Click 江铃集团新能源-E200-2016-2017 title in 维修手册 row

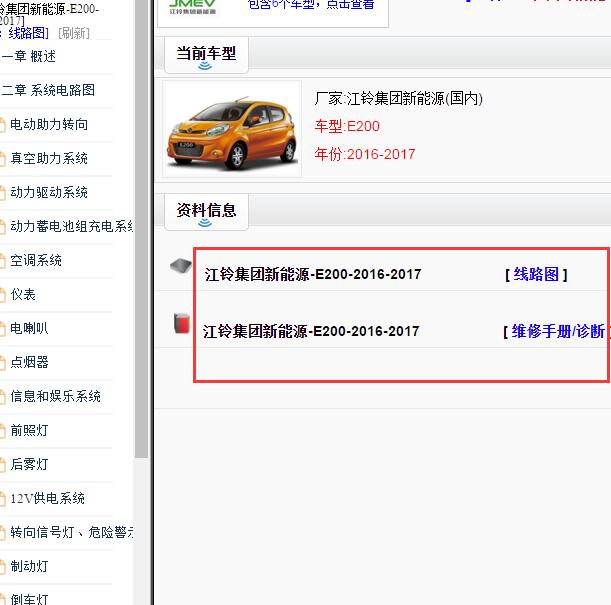(311, 331)
